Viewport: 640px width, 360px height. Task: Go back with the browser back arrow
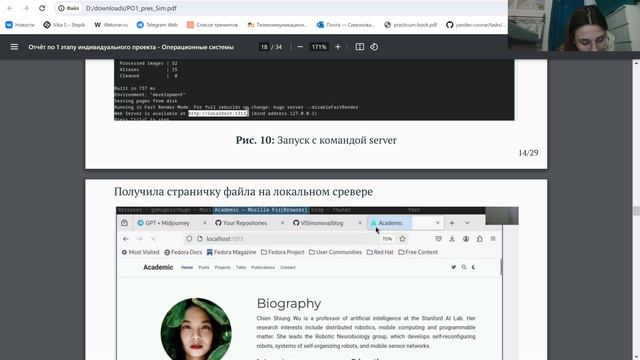(10, 8)
